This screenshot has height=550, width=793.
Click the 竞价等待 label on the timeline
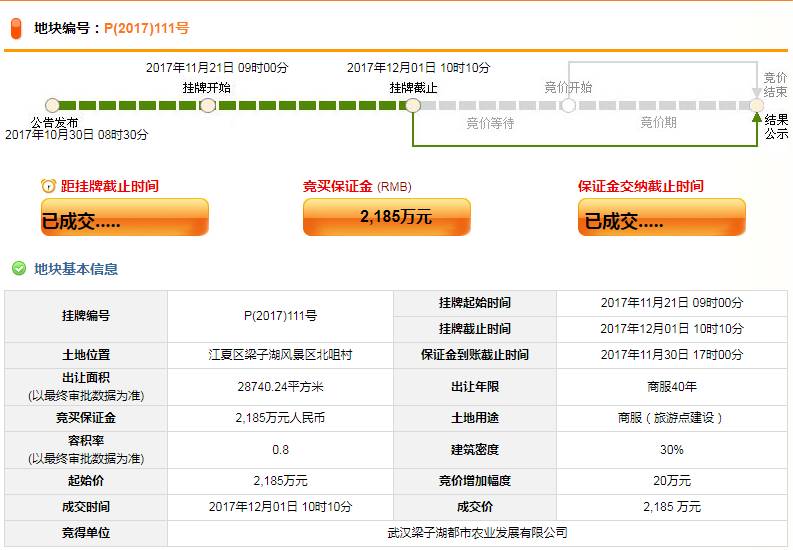pos(490,123)
